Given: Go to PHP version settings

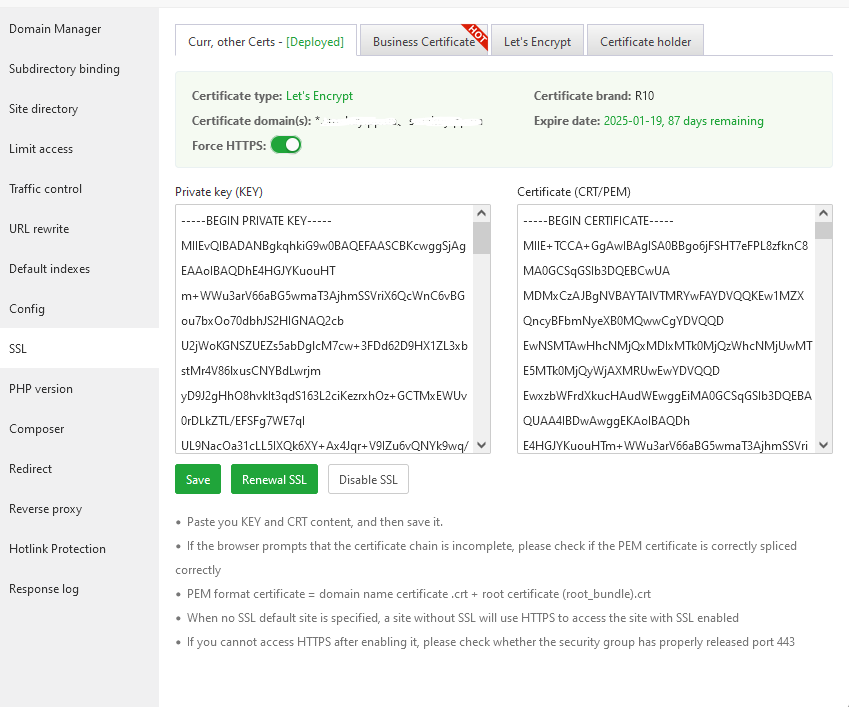Looking at the screenshot, I should coord(41,389).
